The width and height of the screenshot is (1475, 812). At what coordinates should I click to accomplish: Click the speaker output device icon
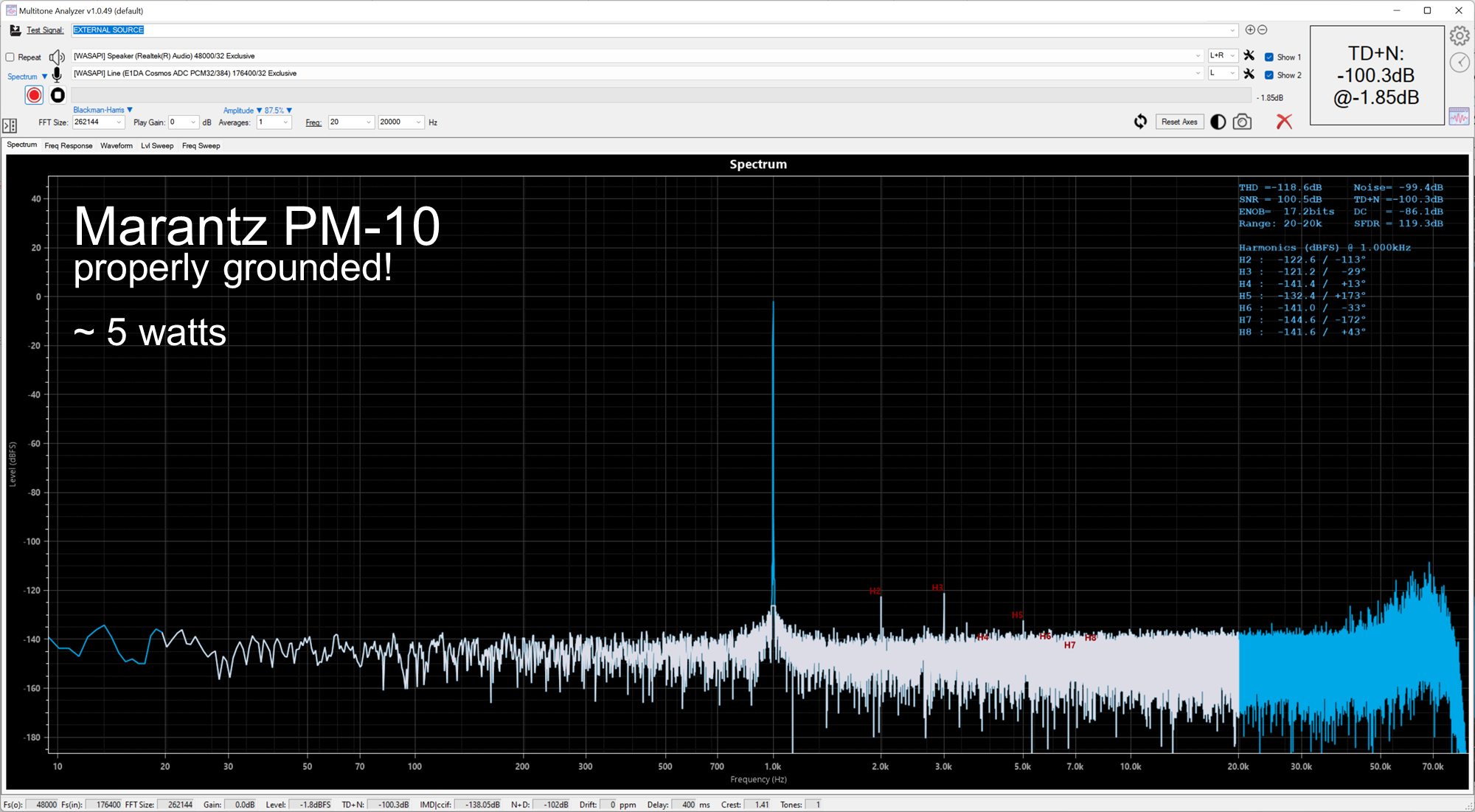point(57,57)
